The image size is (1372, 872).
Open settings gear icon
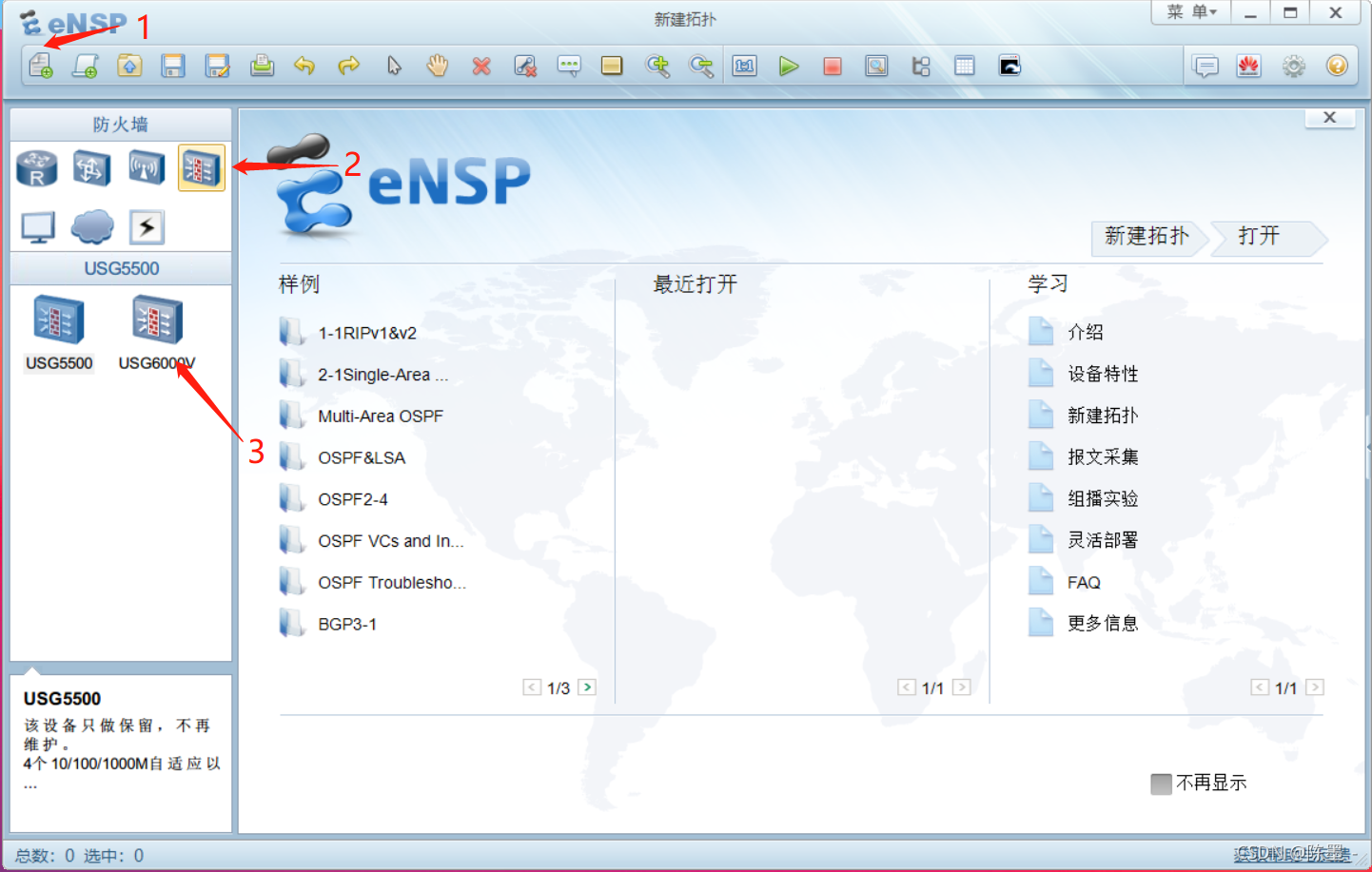pyautogui.click(x=1294, y=66)
